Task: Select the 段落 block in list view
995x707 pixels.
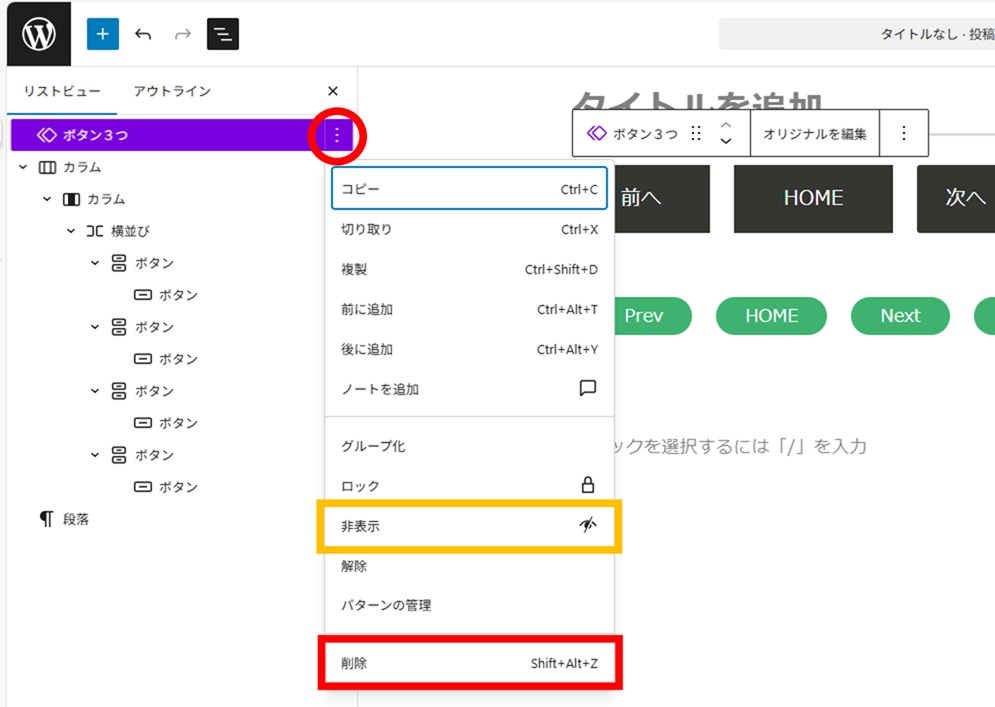Action: point(76,519)
